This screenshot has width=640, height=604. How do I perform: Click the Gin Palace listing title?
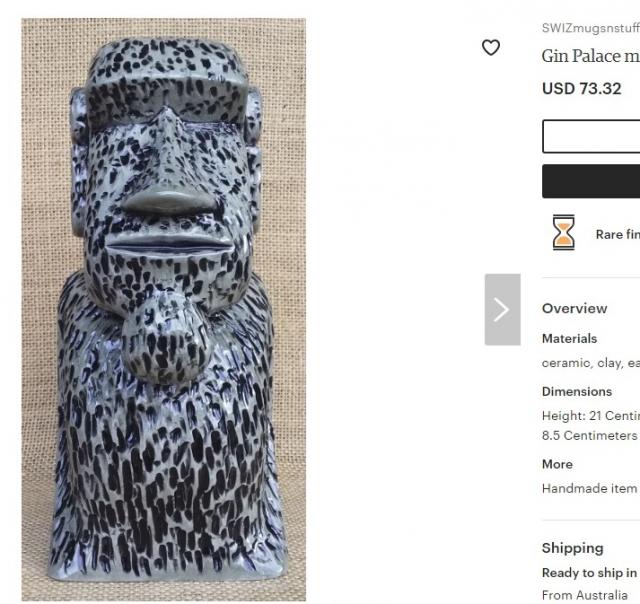coord(591,56)
